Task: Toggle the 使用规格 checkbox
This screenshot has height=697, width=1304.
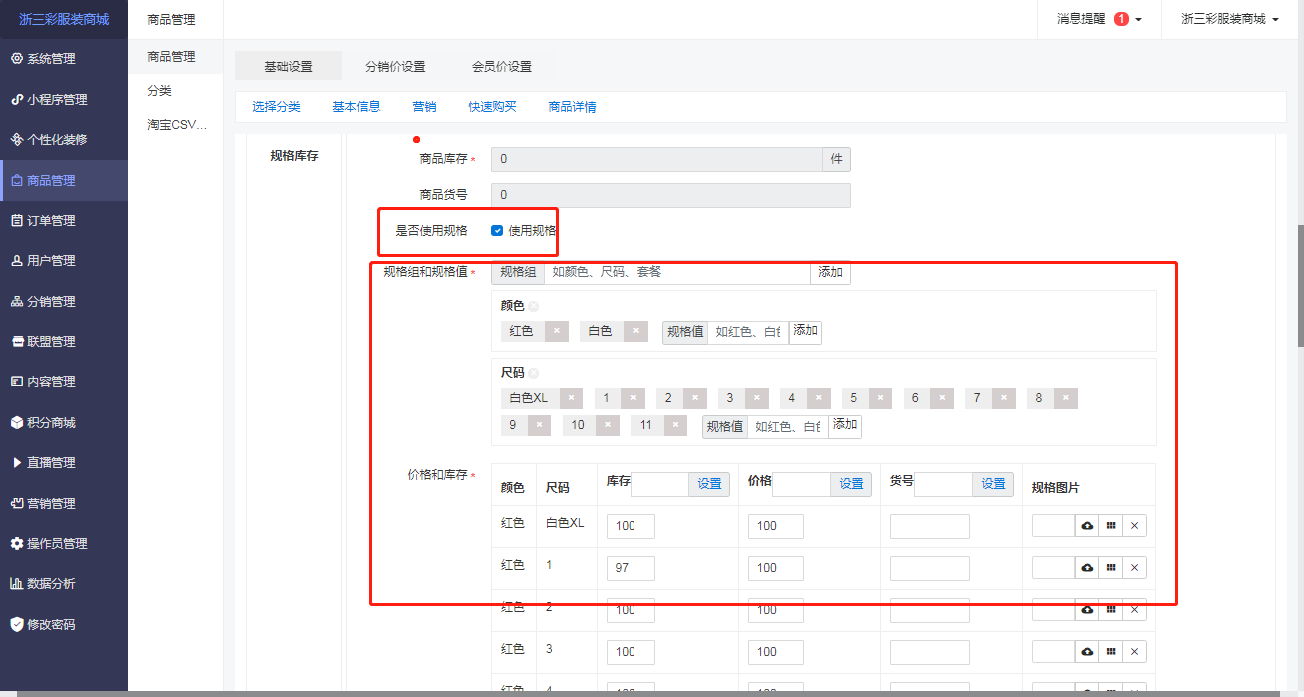Action: 497,231
